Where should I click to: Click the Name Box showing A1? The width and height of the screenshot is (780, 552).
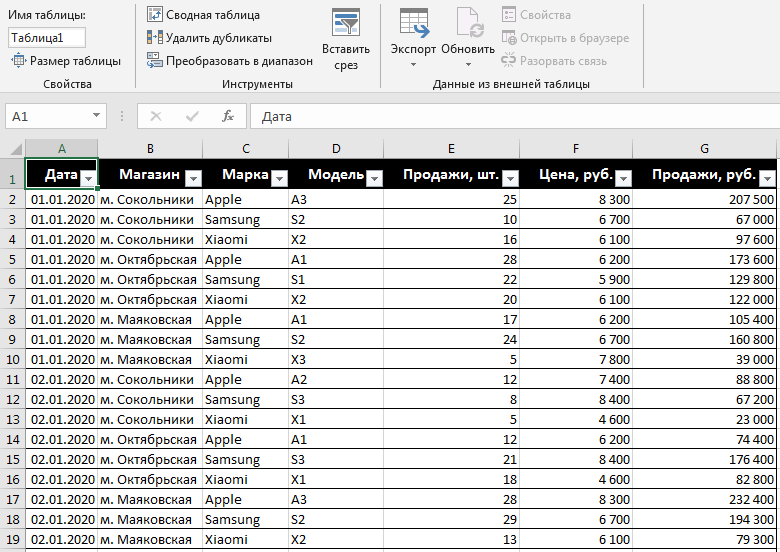[56, 116]
